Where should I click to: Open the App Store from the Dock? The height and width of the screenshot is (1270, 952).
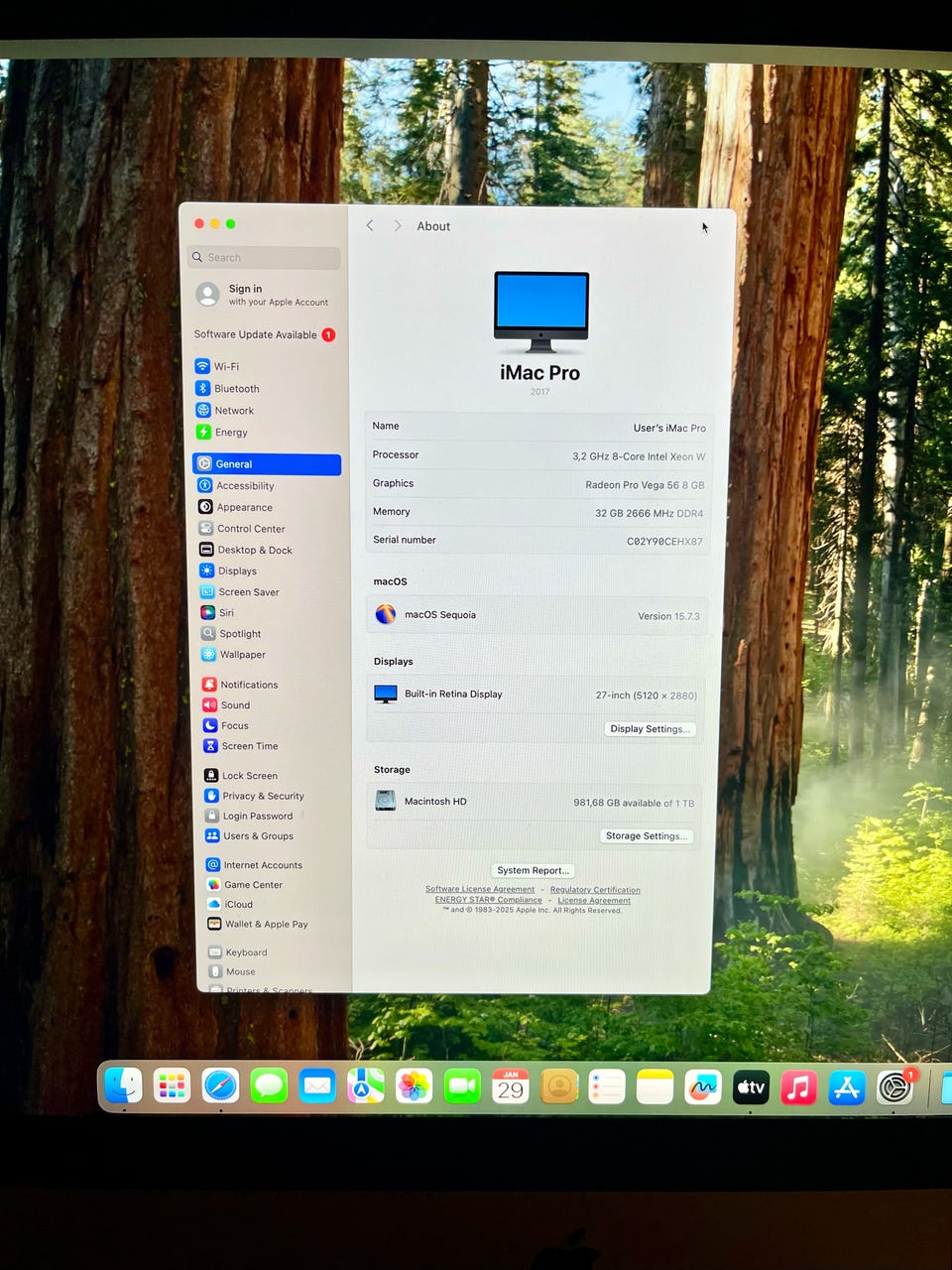click(847, 1087)
